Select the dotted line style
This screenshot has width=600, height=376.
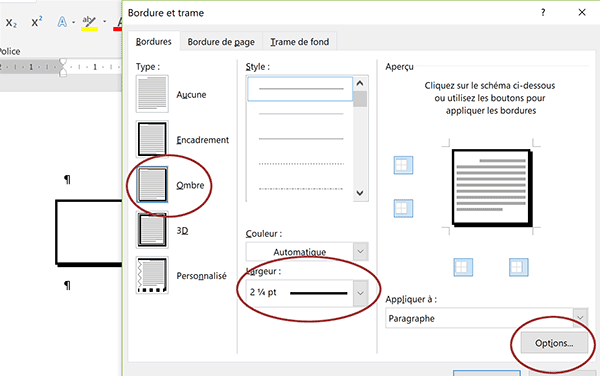tap(301, 164)
